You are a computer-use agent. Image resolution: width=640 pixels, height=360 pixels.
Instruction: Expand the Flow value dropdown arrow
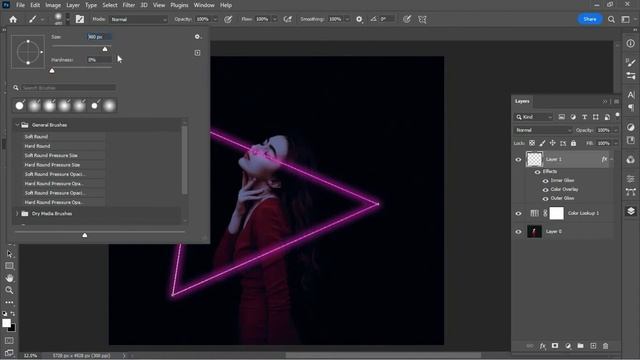point(275,19)
